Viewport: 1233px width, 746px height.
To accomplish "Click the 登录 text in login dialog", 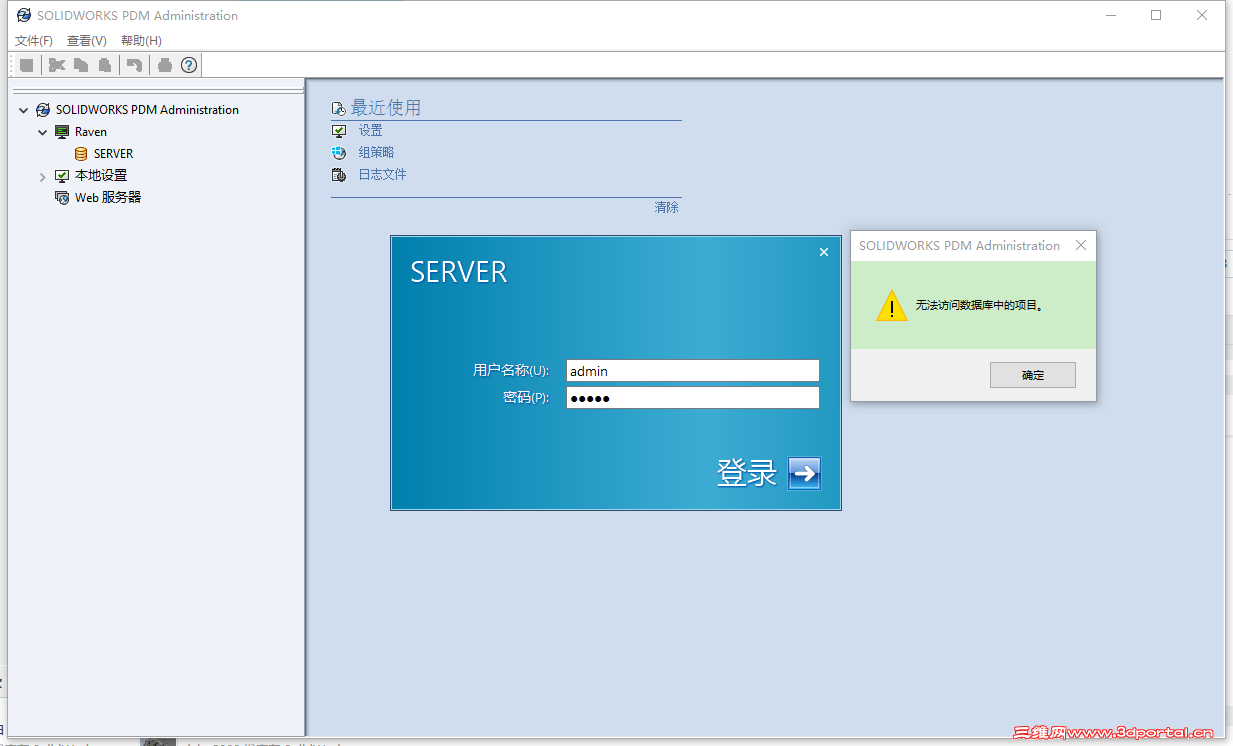I will click(x=747, y=473).
